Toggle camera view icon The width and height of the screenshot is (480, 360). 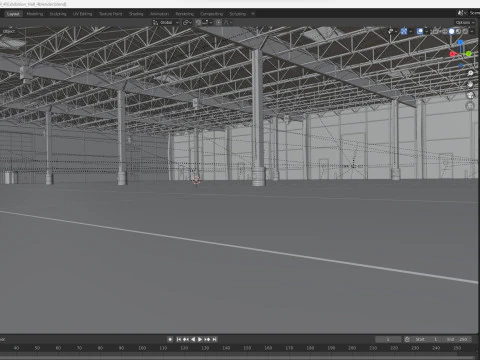(470, 95)
